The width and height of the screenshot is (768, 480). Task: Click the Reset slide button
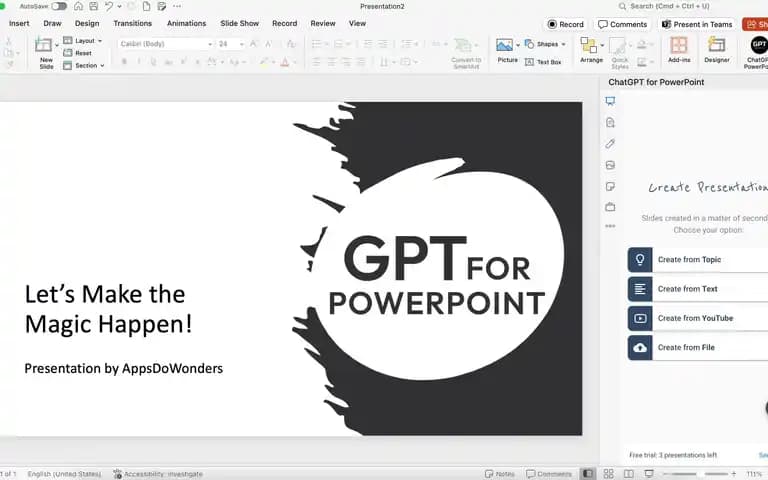coord(77,53)
